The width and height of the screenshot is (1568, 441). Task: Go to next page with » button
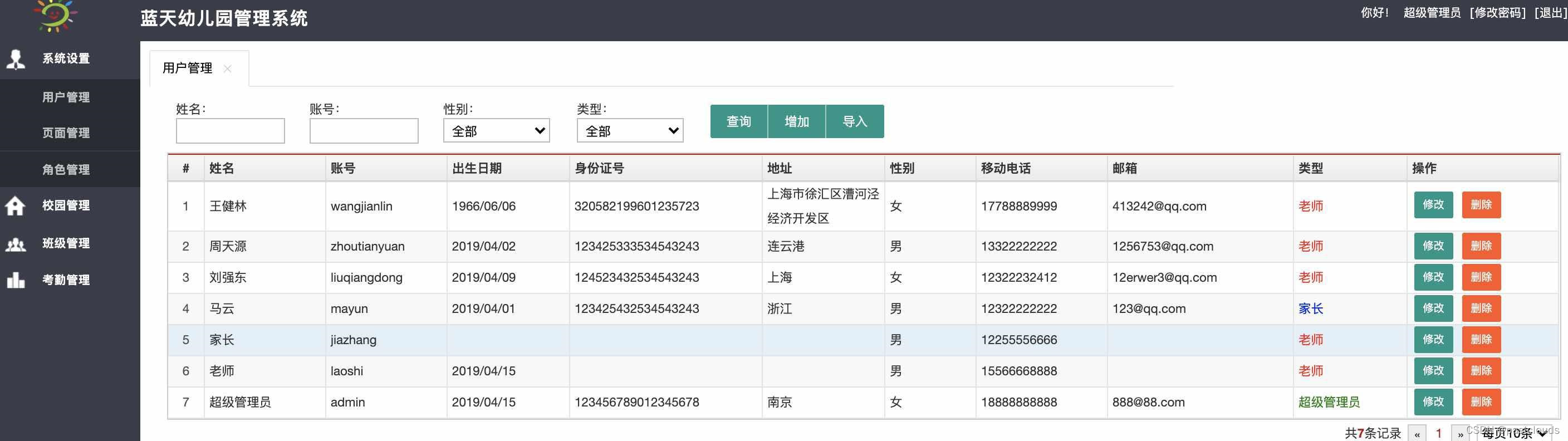[1461, 434]
